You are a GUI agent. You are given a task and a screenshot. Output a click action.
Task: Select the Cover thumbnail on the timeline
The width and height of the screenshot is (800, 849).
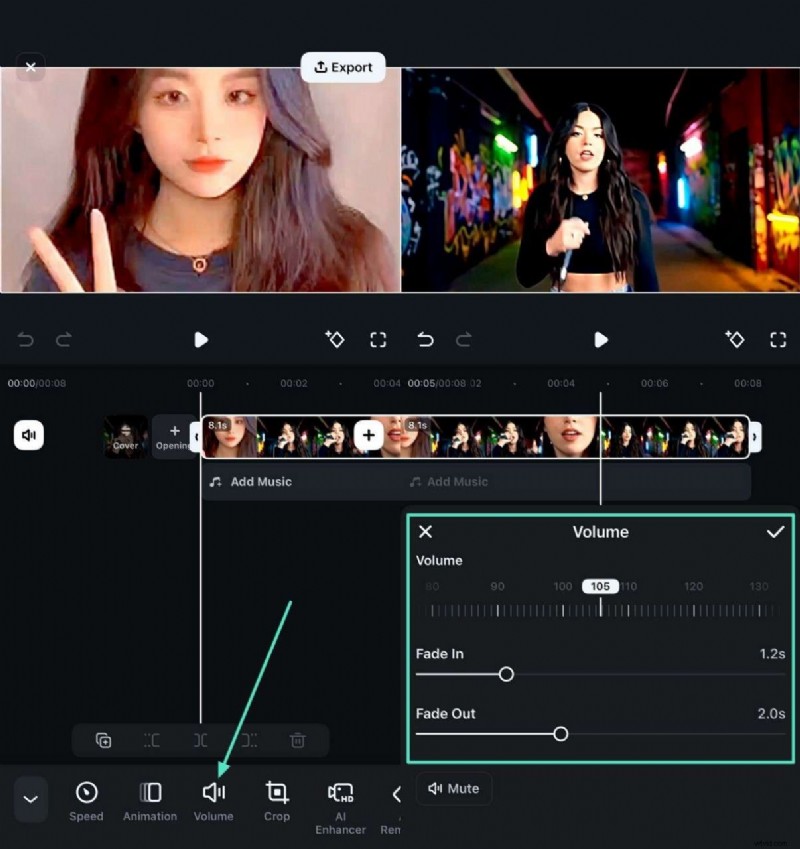tap(125, 435)
